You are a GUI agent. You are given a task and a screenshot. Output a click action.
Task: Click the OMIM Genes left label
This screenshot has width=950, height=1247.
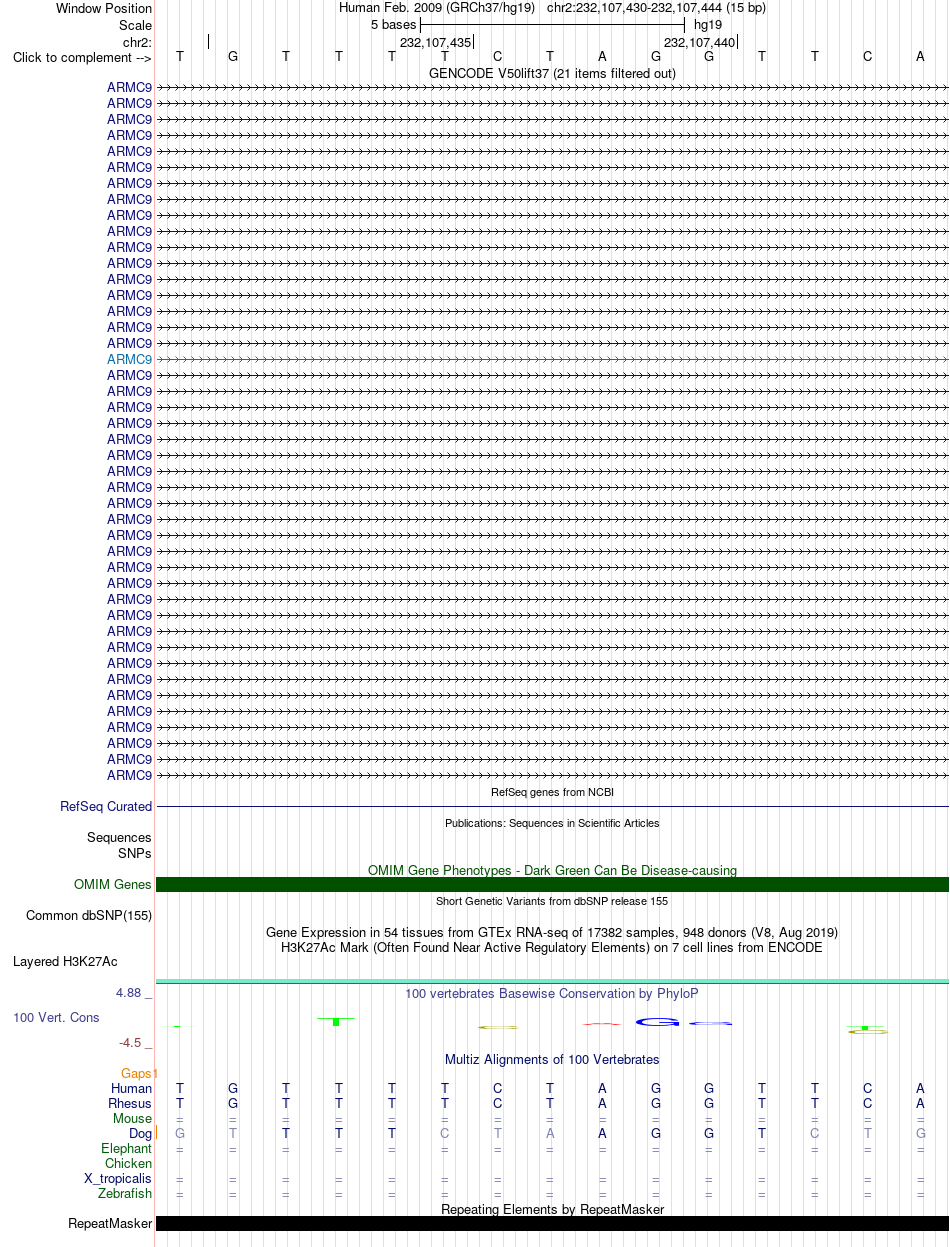[x=113, y=884]
